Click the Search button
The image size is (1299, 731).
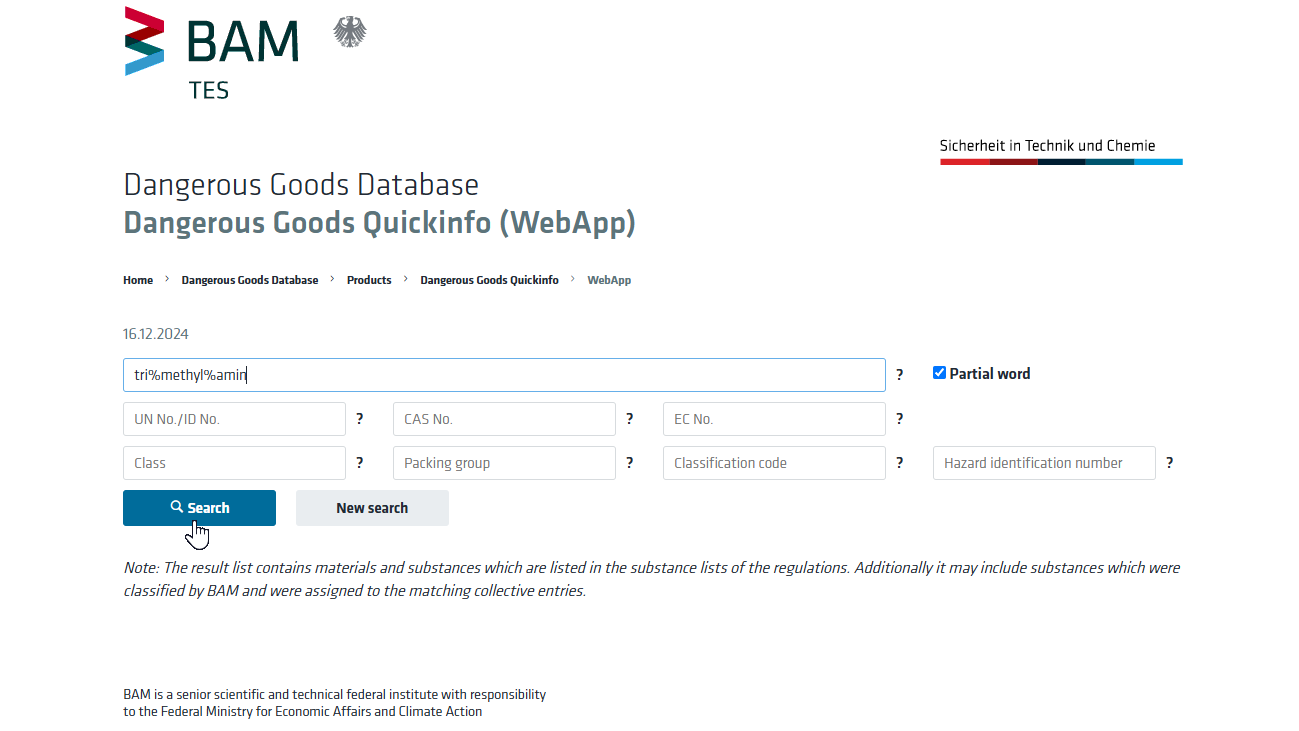point(199,508)
